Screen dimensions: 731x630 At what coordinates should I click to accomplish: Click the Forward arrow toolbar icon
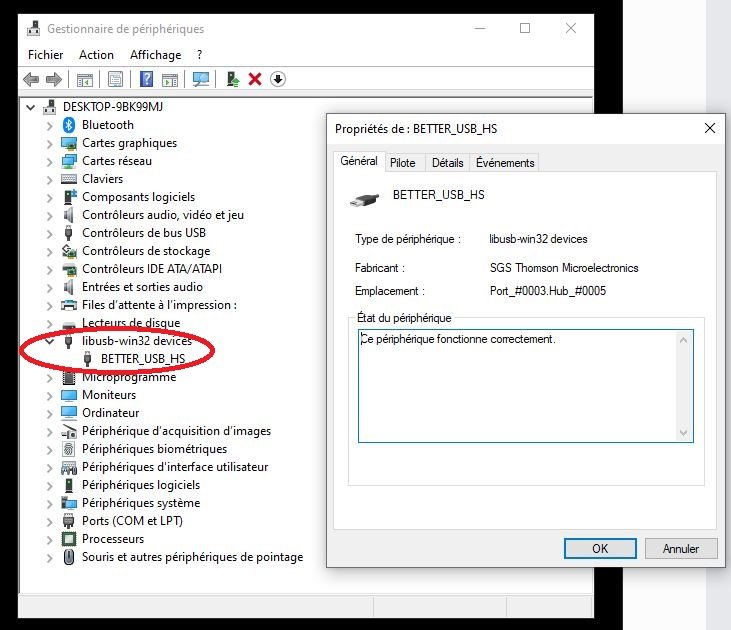[x=54, y=79]
